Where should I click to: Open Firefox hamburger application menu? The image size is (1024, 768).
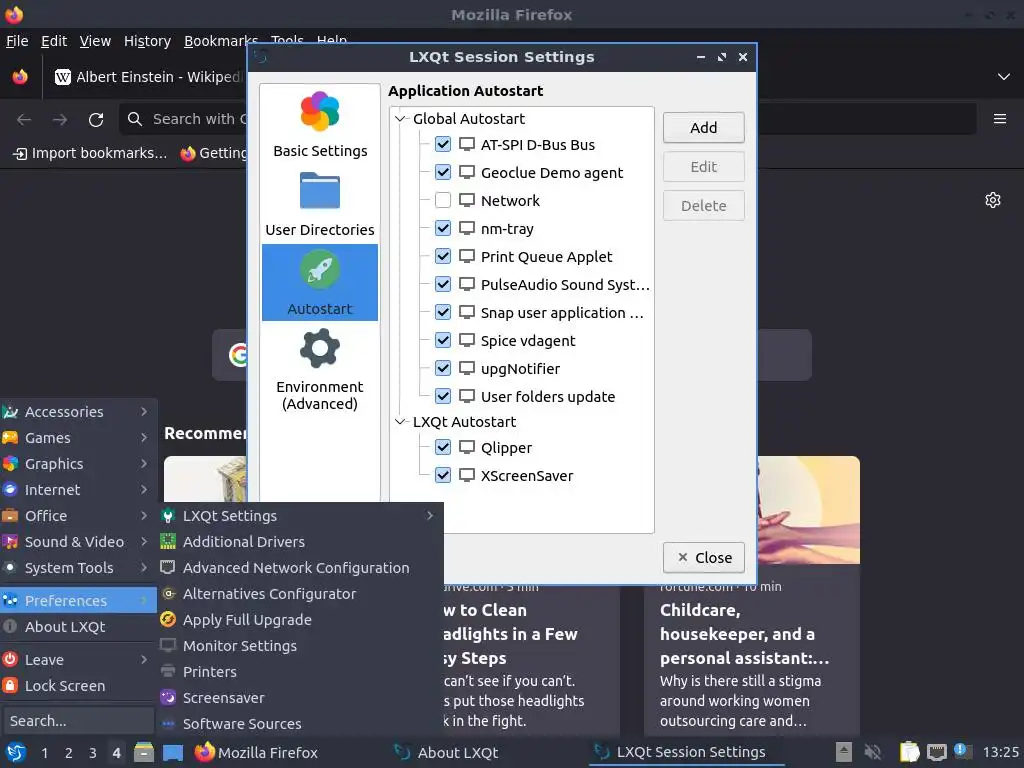tap(999, 119)
